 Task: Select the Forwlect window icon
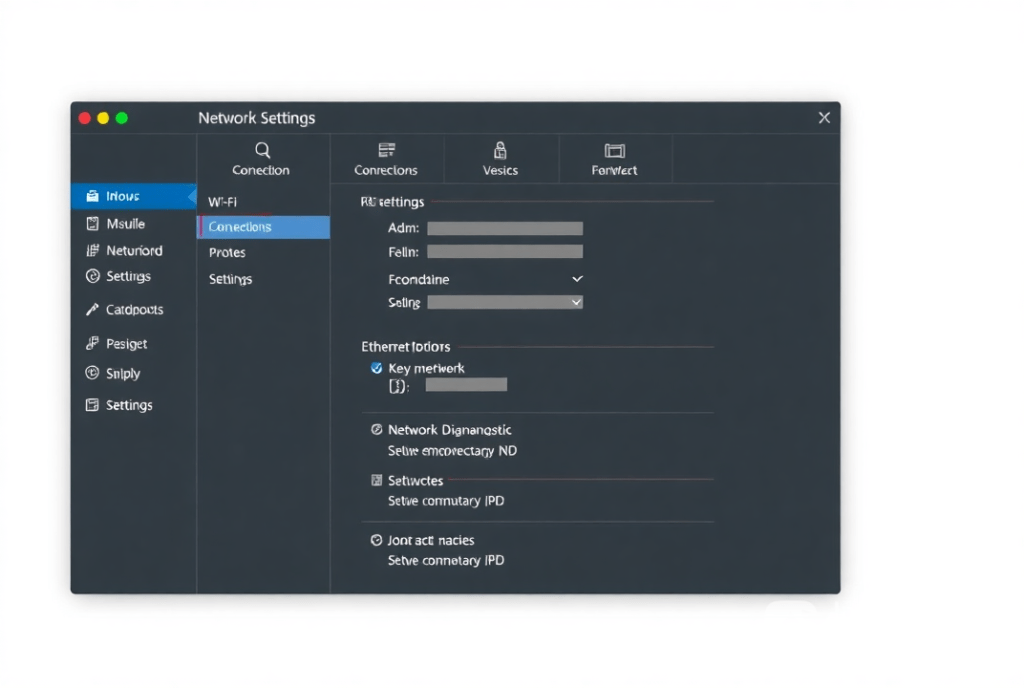(615, 151)
